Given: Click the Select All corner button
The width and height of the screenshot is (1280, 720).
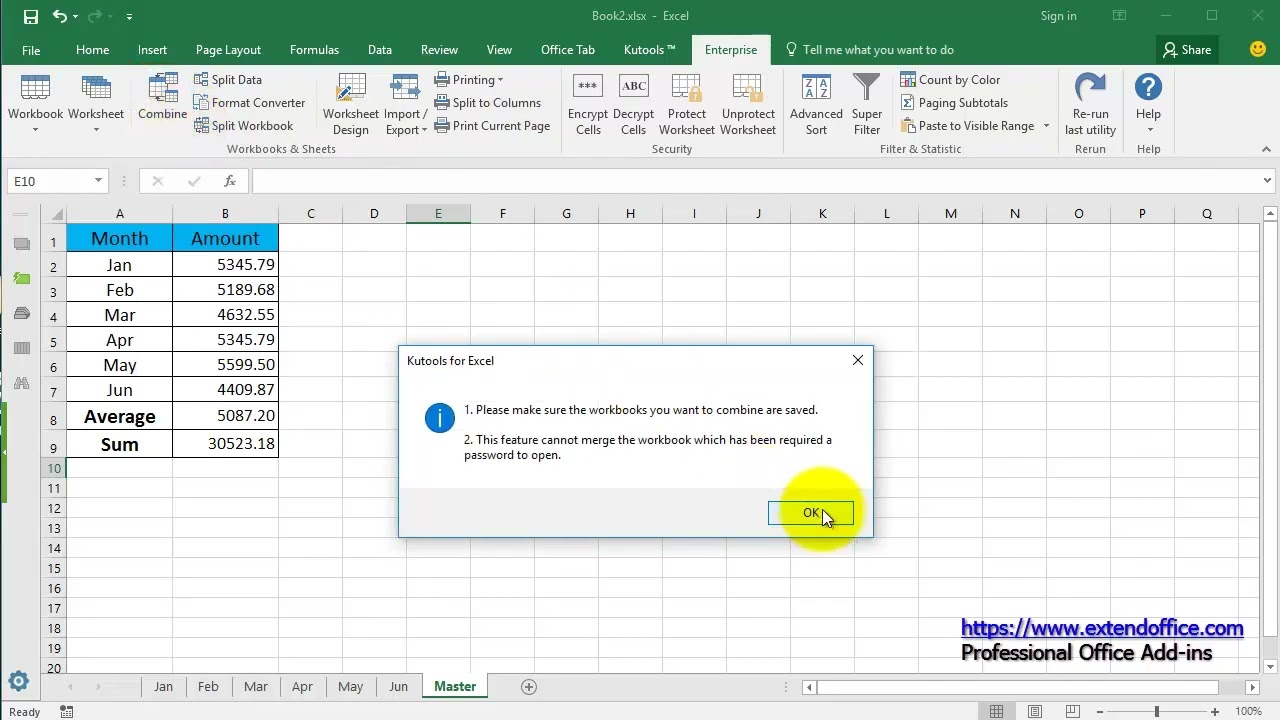Looking at the screenshot, I should pos(53,214).
